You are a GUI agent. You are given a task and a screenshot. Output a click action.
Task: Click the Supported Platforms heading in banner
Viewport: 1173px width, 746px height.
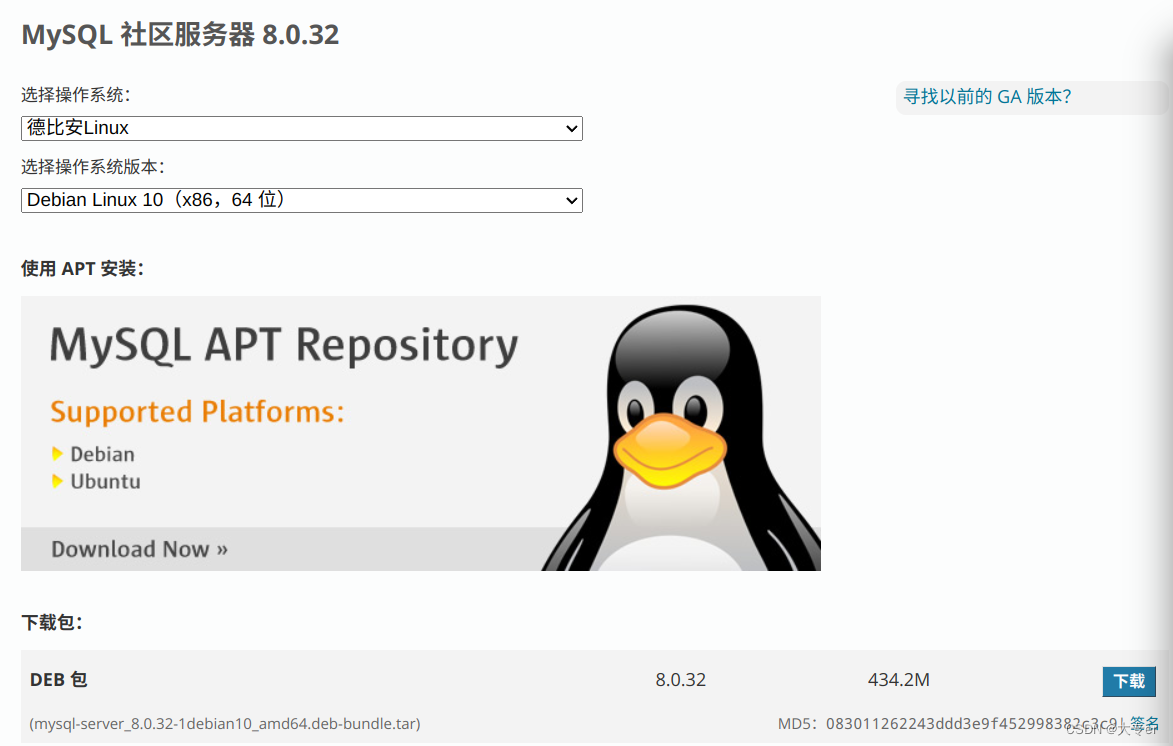tap(196, 411)
